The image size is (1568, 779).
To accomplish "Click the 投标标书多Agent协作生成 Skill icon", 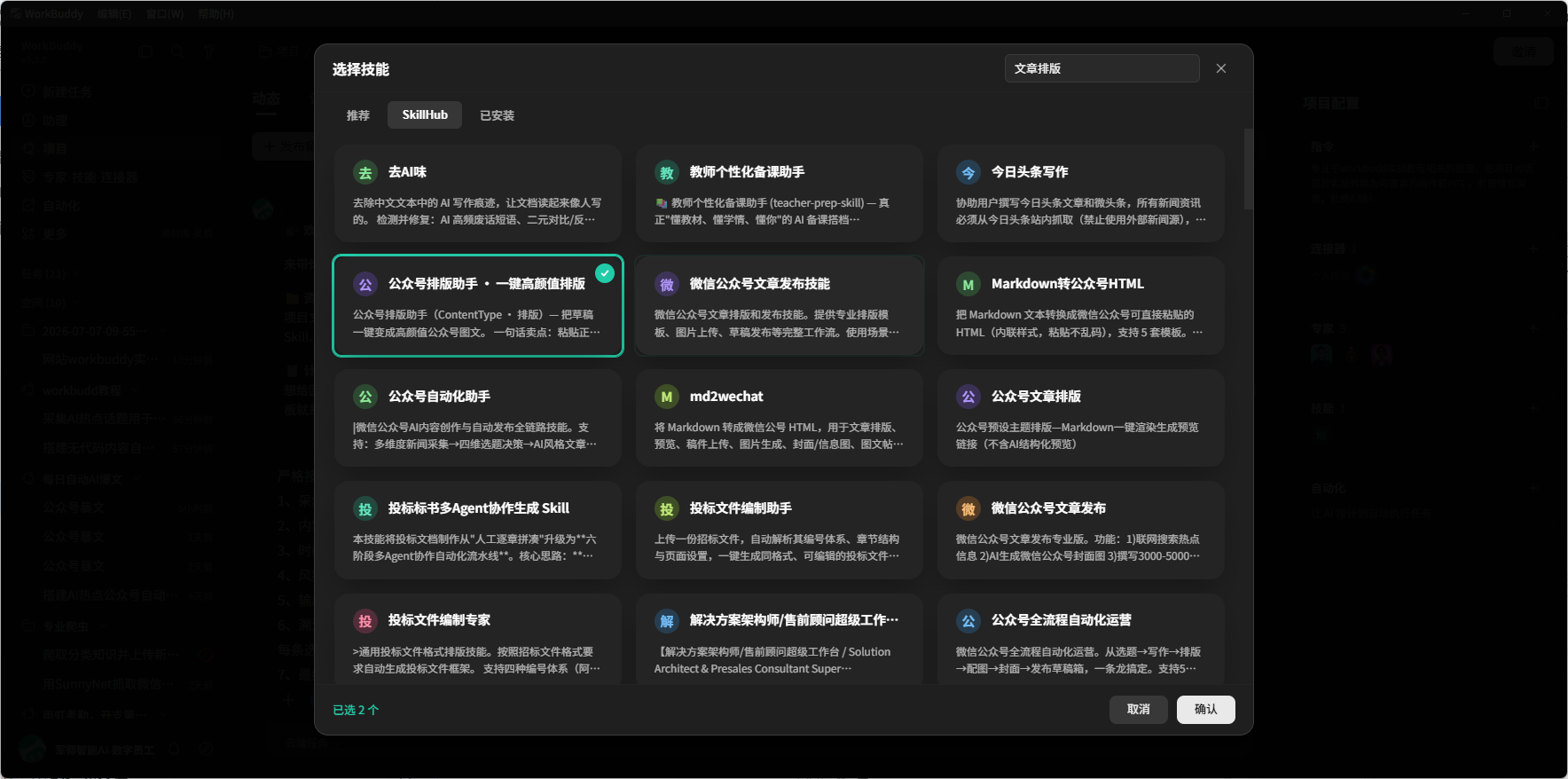I will (365, 509).
